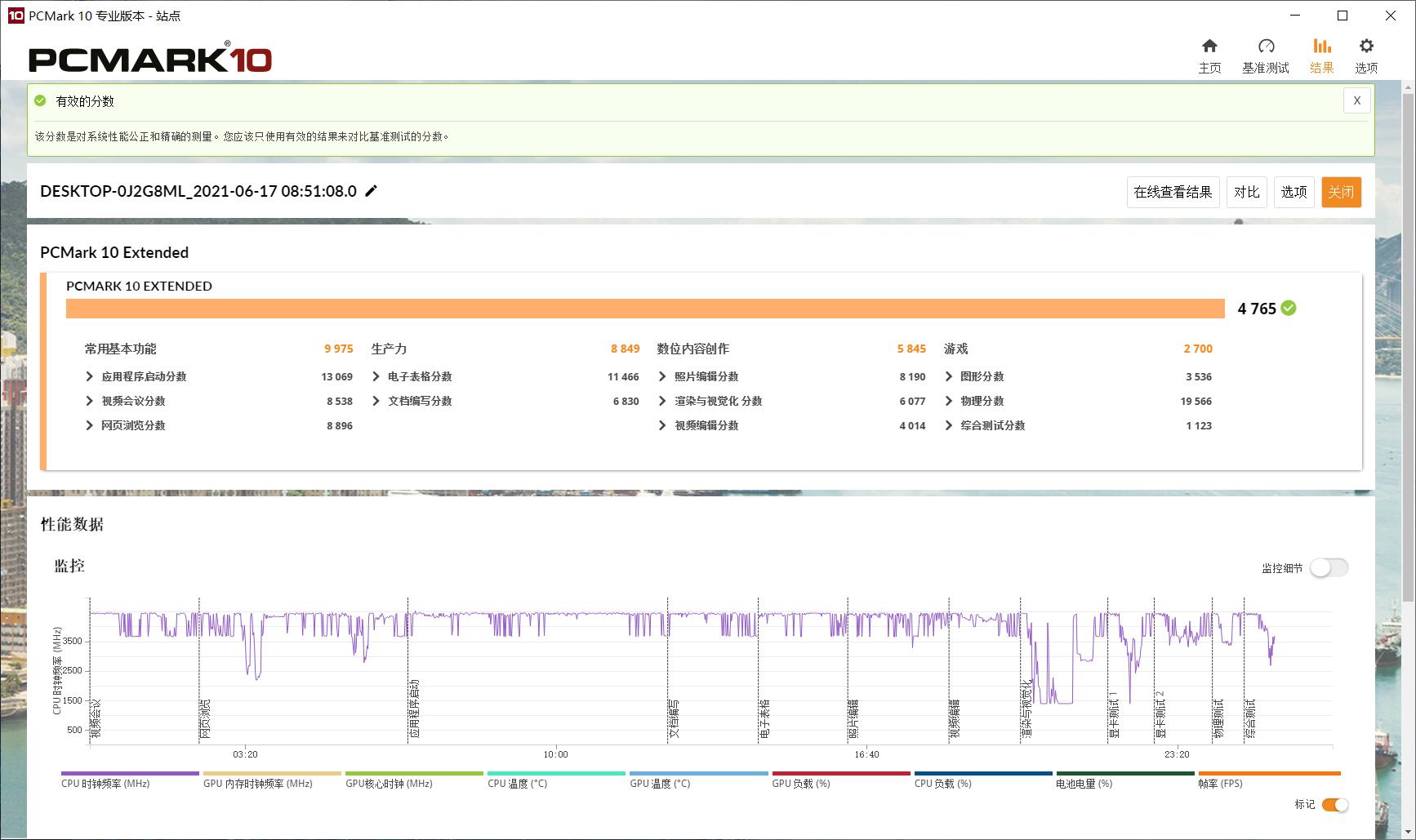This screenshot has height=840, width=1416.
Task: Select the GPU 温度 (°C) legend tab
Action: point(699,780)
